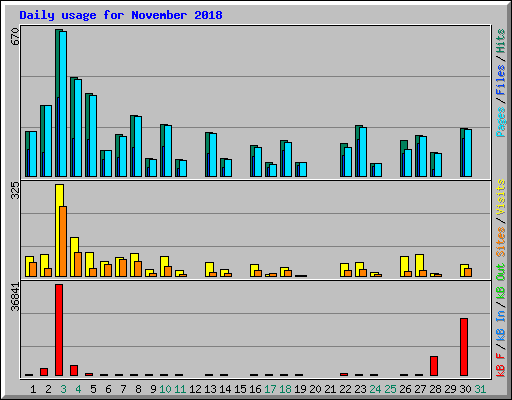Click the green 'kB Out' legend label
The image size is (512, 400).
(x=500, y=282)
